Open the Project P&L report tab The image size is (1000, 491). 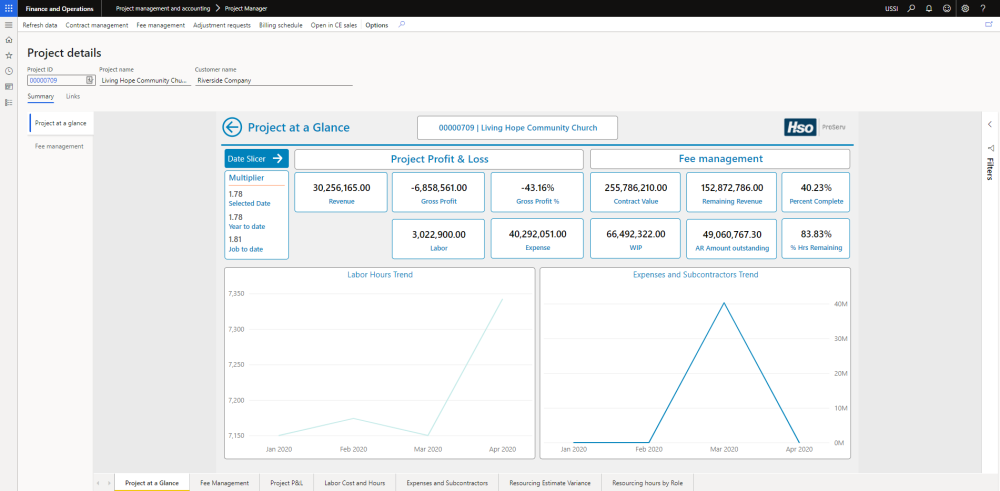click(285, 483)
